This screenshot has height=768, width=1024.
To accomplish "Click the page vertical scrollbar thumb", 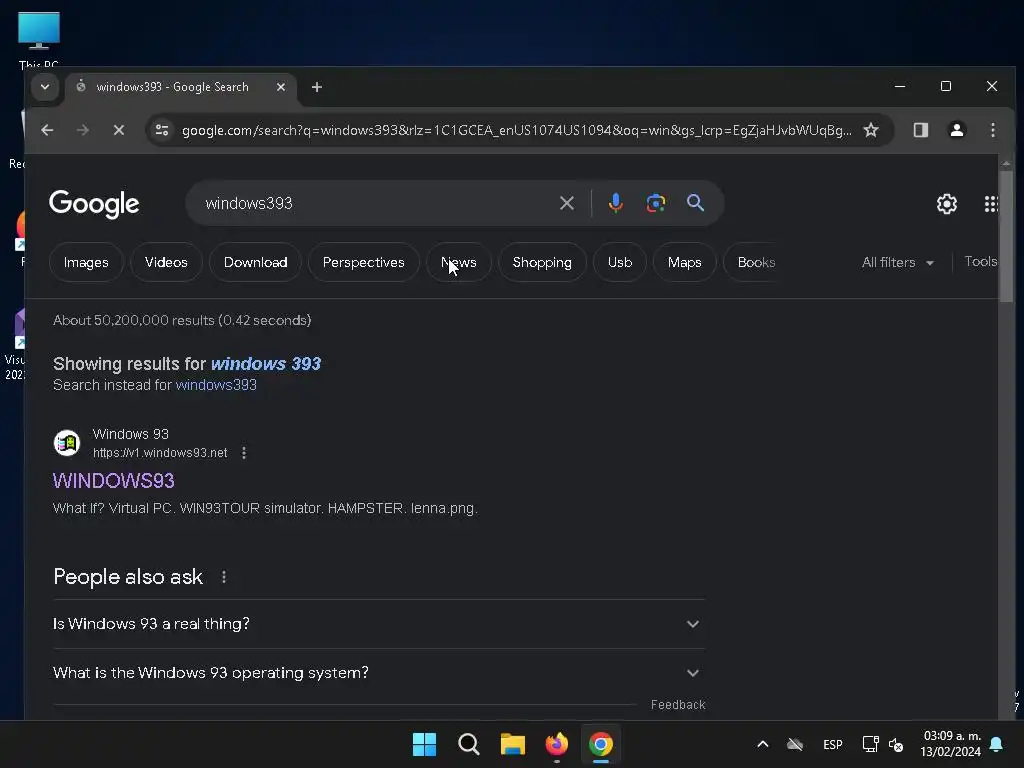I will point(1006,235).
